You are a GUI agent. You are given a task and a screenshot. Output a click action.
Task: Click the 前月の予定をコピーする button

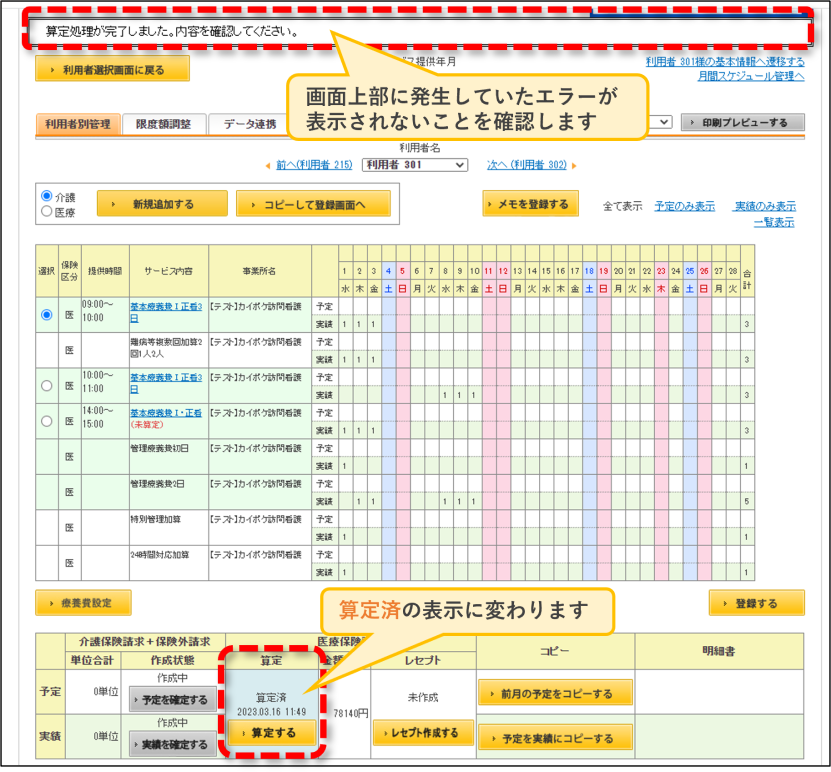pyautogui.click(x=555, y=693)
